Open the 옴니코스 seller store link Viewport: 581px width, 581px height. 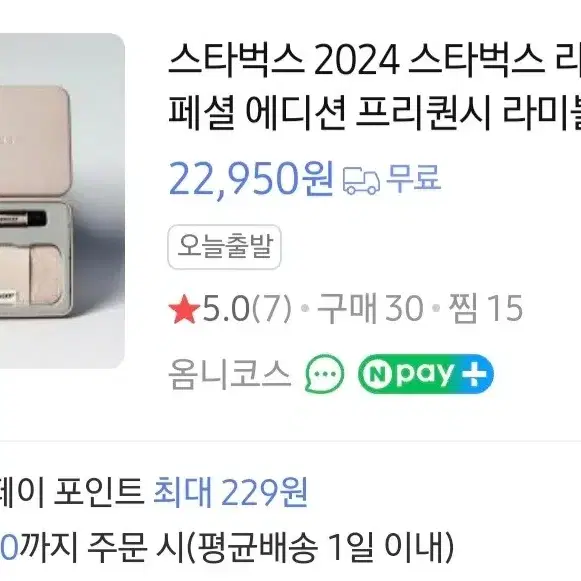229,375
